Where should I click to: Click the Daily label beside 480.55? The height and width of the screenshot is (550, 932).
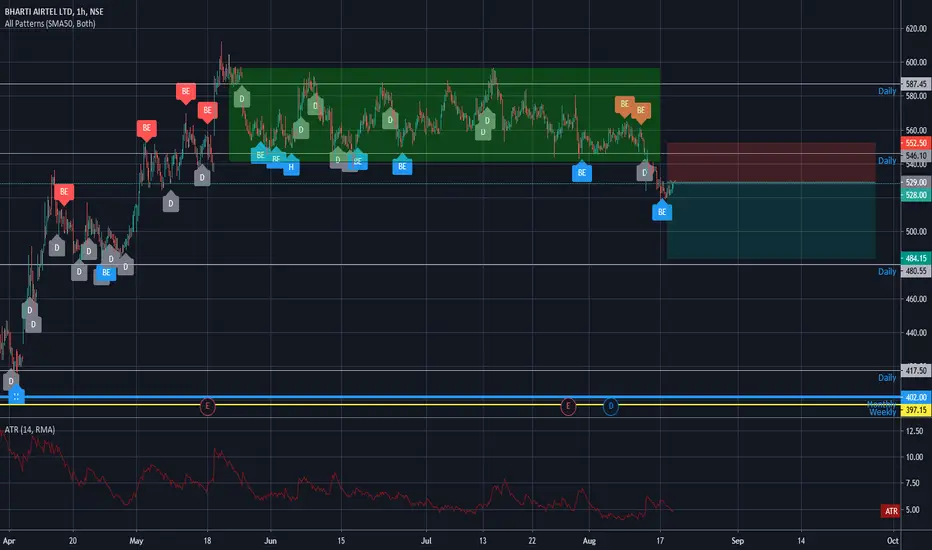click(x=887, y=271)
